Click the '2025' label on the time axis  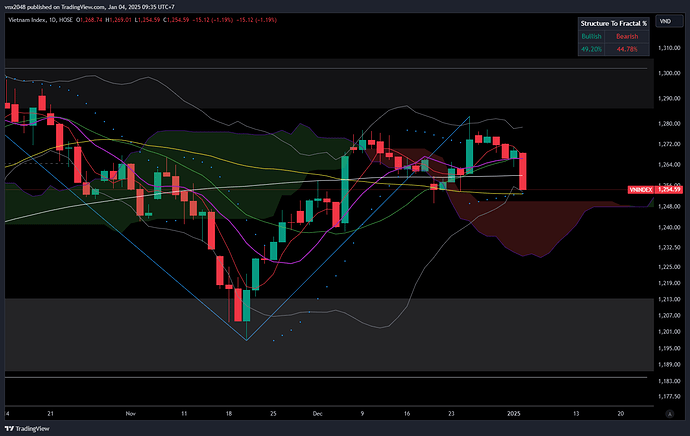click(514, 414)
